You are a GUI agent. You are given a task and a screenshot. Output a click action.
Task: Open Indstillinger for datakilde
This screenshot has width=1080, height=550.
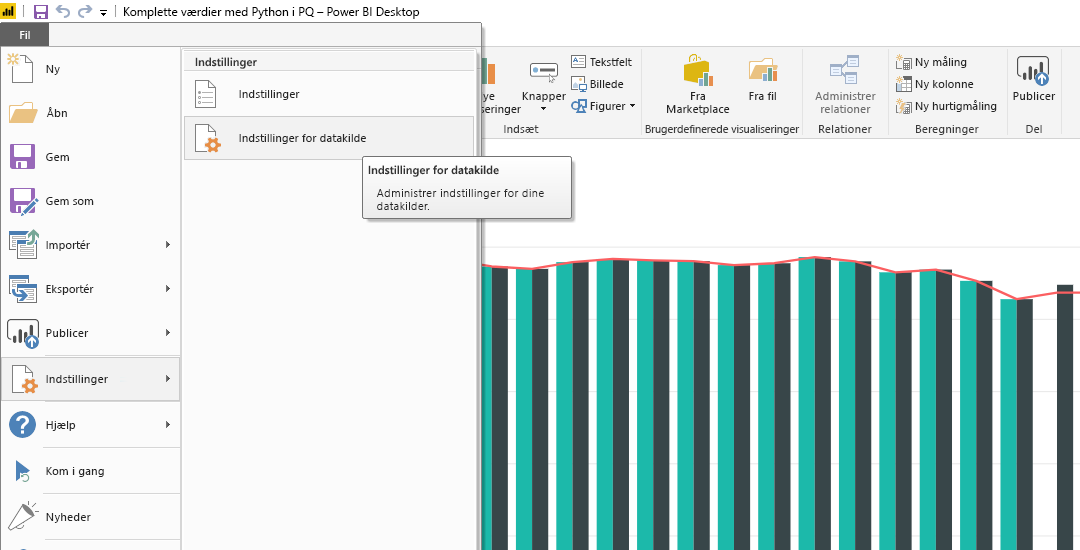pos(329,138)
